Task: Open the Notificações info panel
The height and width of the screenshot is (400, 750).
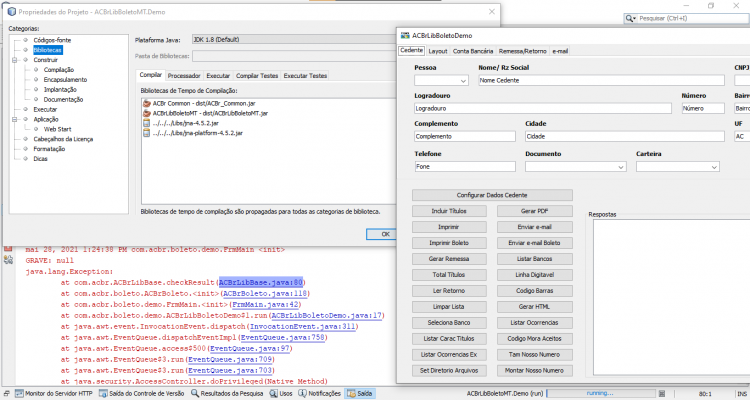Action: [319, 393]
